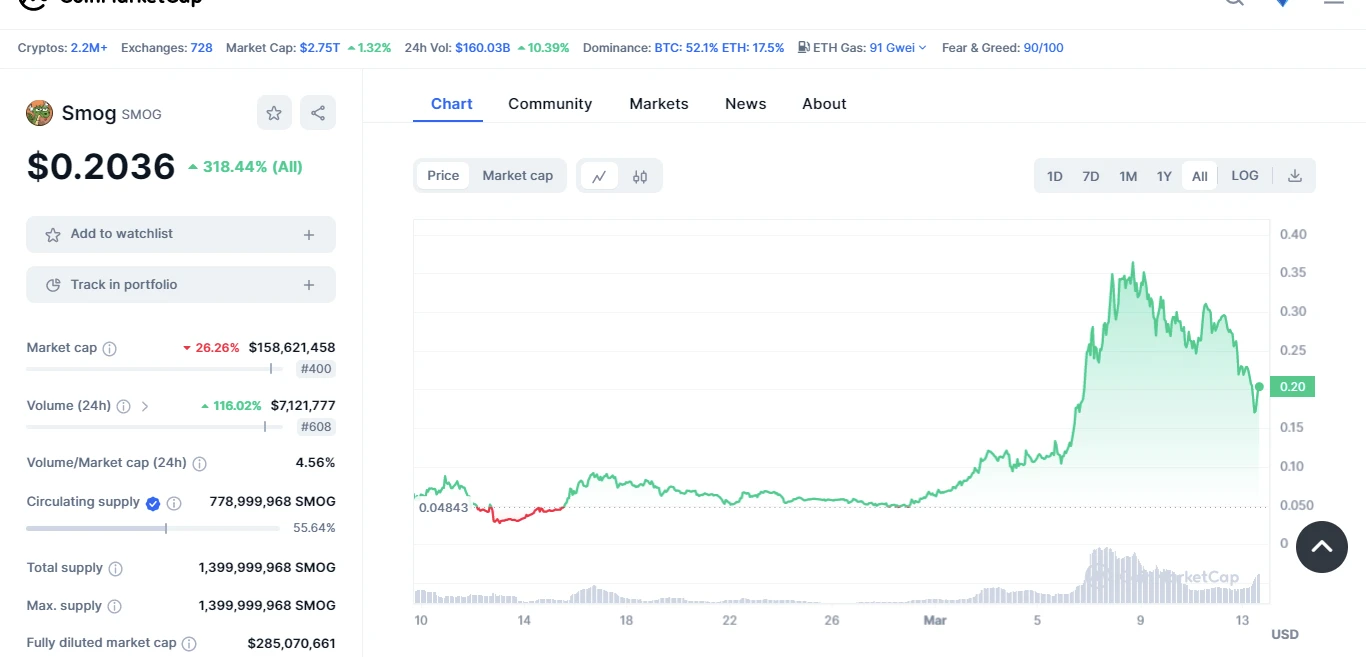This screenshot has height=657, width=1366.
Task: Open Circulating supply info icon
Action: coord(174,503)
